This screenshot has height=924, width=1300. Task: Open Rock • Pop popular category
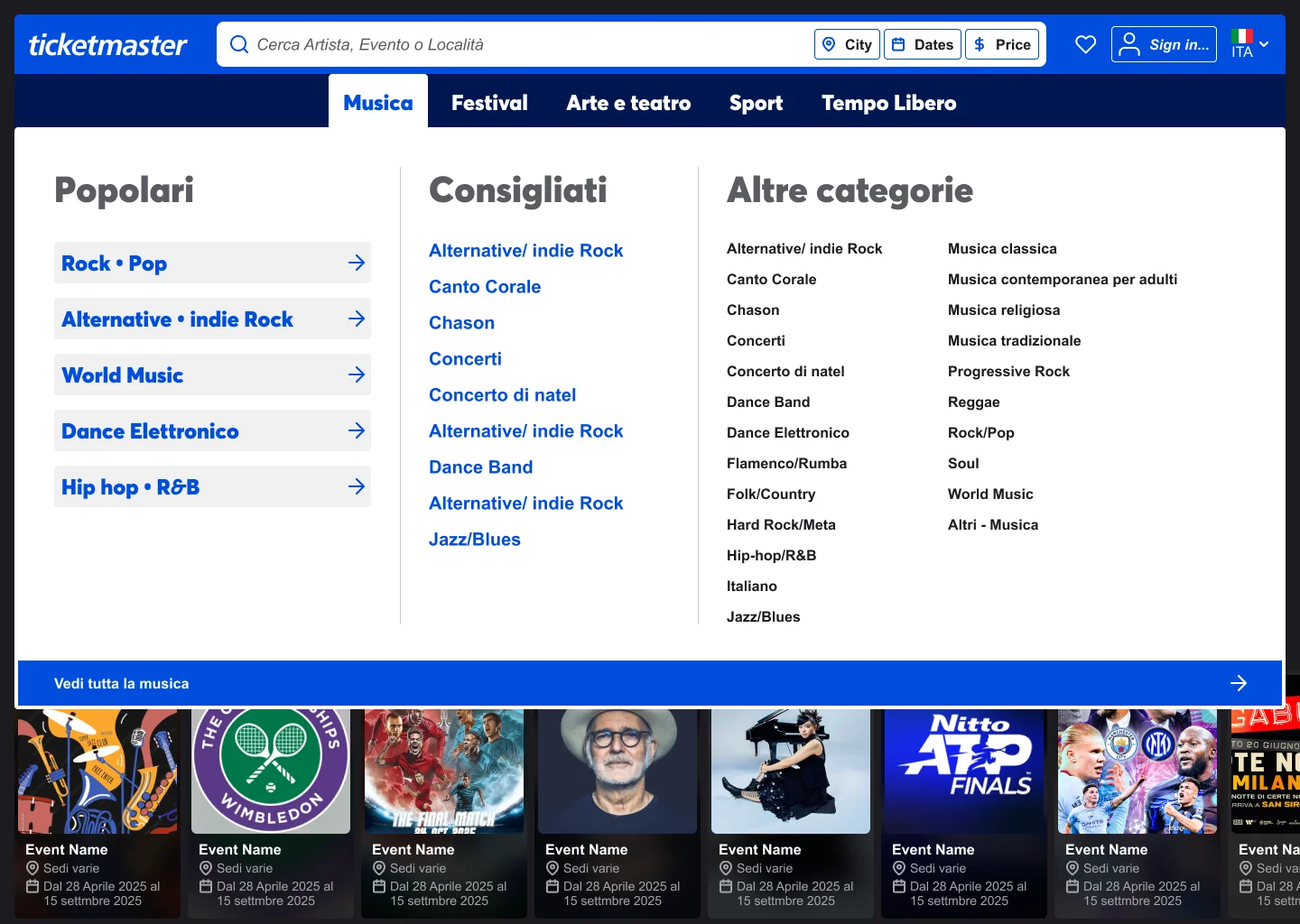pyautogui.click(x=212, y=263)
